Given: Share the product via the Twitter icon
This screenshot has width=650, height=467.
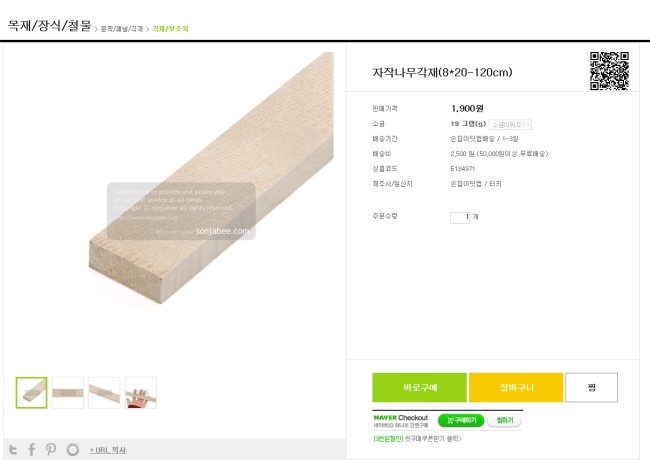Looking at the screenshot, I should pyautogui.click(x=13, y=450).
